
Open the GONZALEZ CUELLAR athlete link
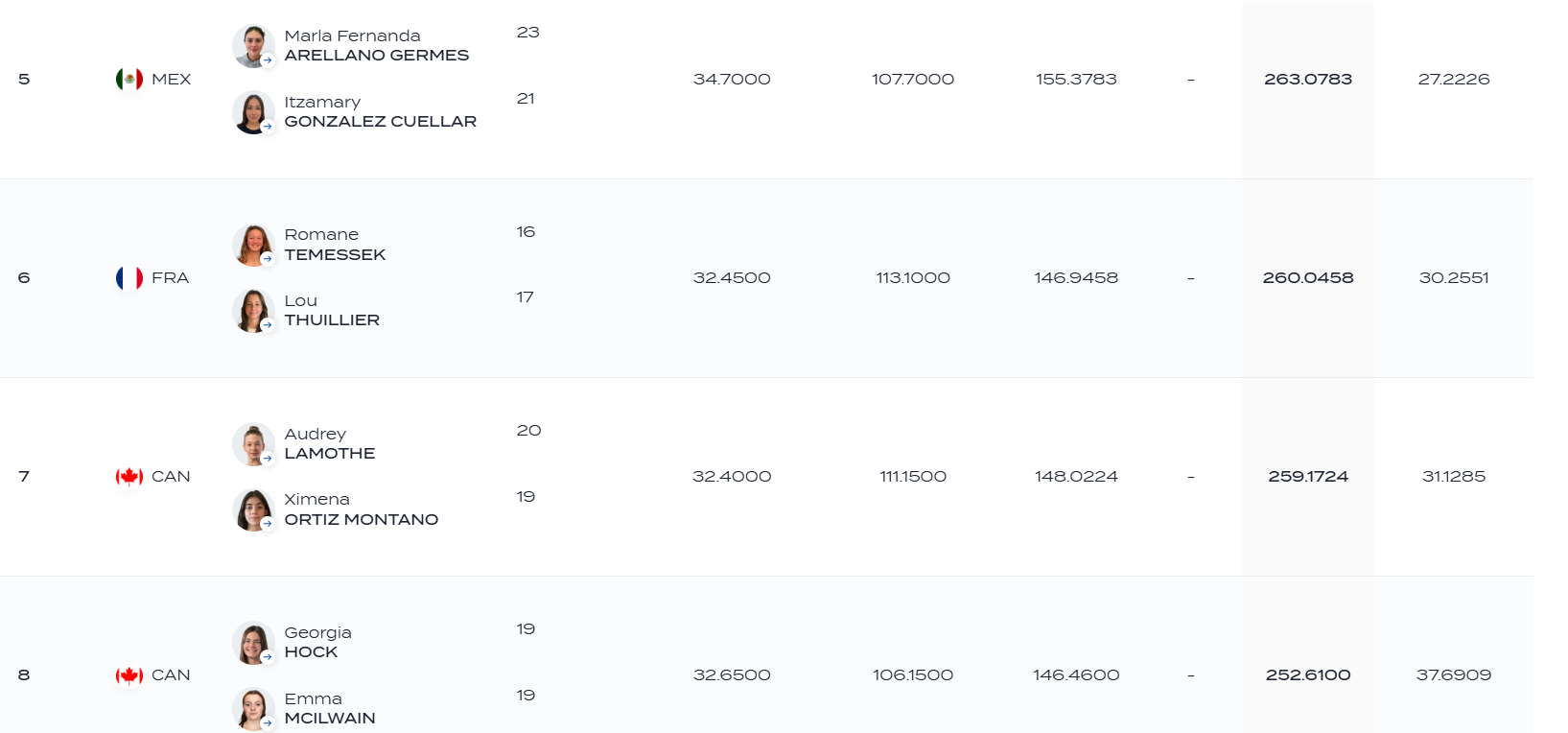pyautogui.click(x=381, y=122)
